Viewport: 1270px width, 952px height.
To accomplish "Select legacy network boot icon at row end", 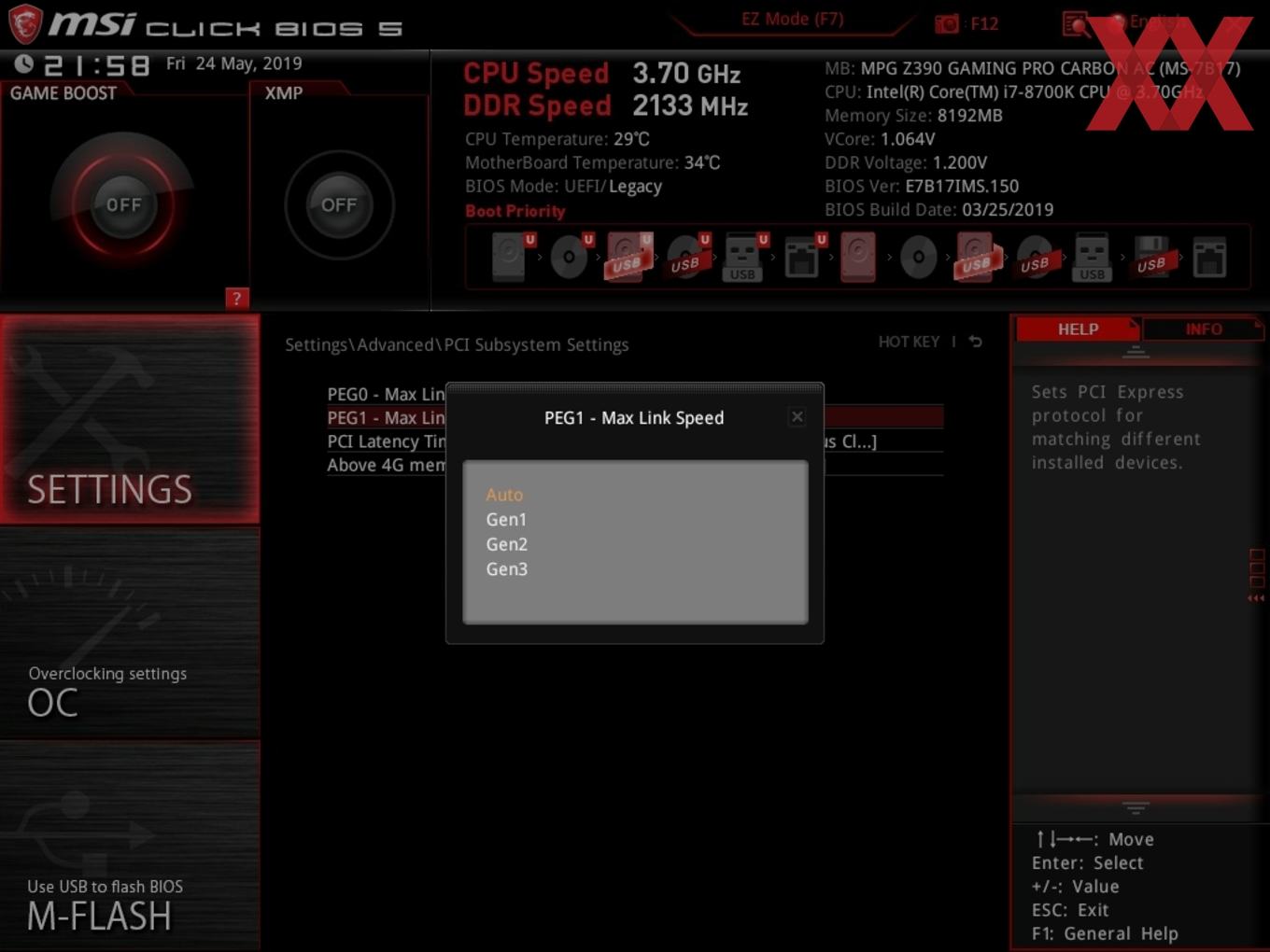I will point(1209,258).
